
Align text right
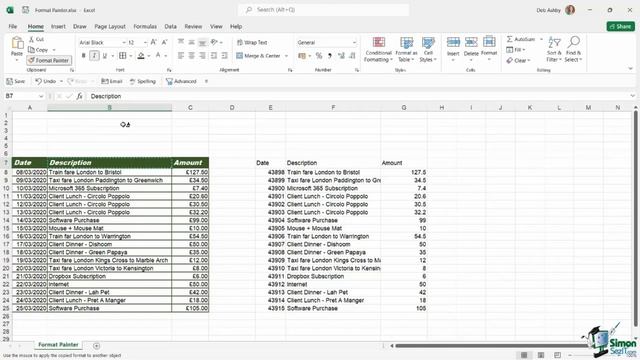click(202, 56)
